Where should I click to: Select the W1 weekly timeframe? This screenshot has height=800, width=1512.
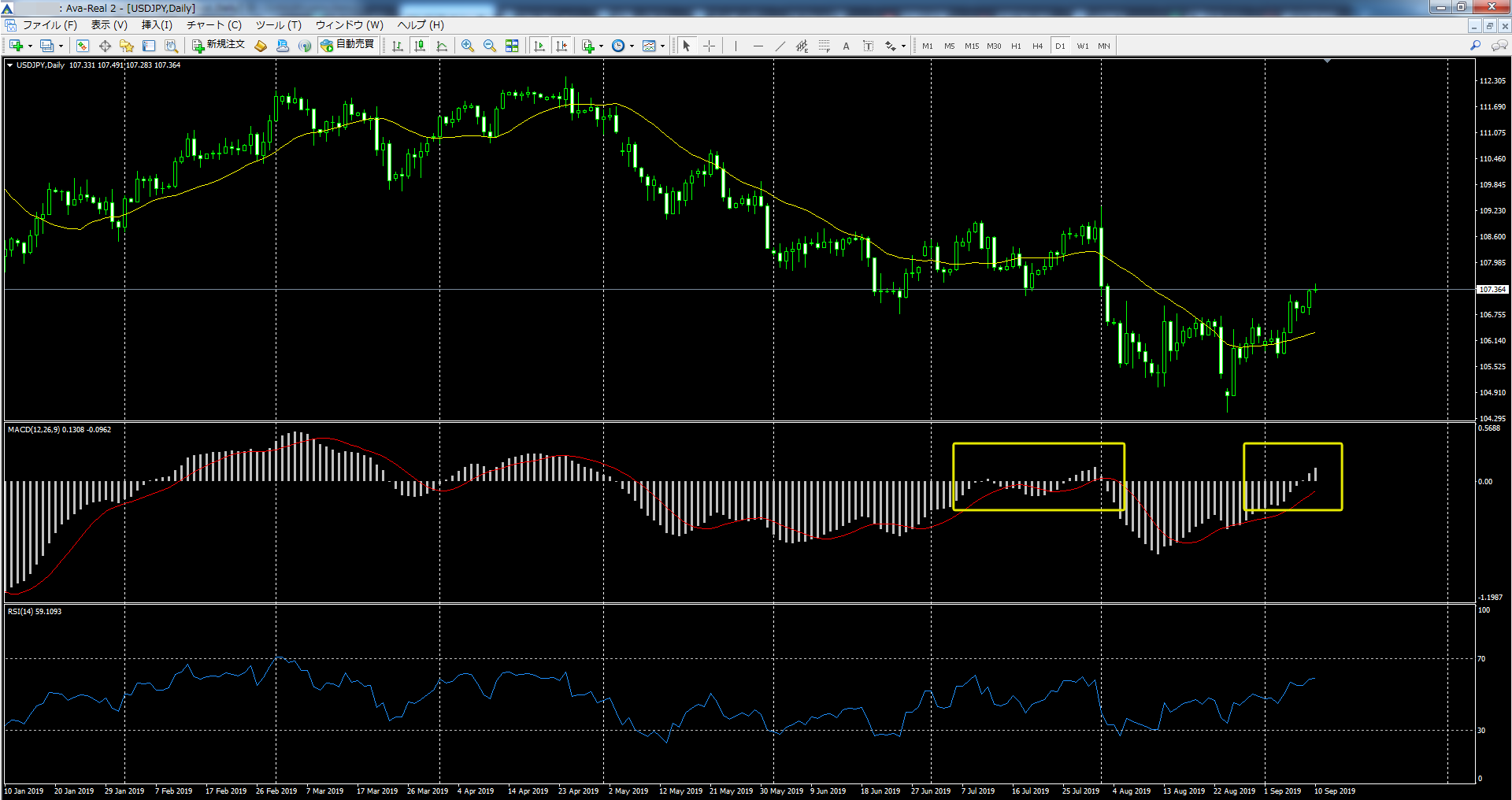pyautogui.click(x=1082, y=46)
